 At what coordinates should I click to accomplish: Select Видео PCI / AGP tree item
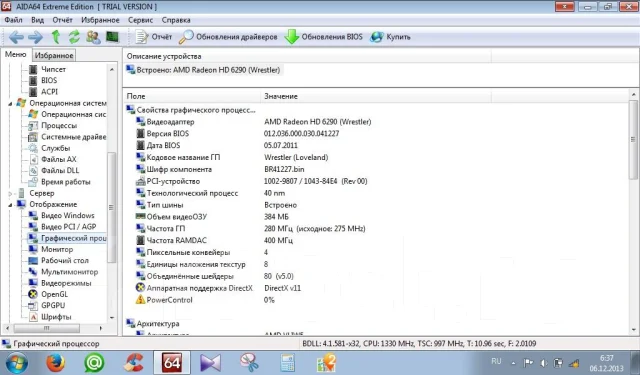(62, 227)
